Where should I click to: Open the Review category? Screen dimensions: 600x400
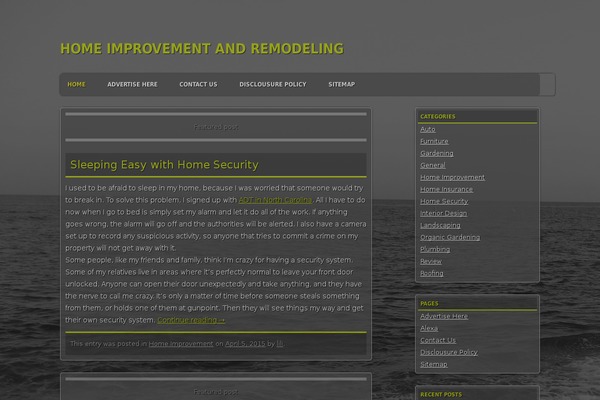pyautogui.click(x=430, y=261)
